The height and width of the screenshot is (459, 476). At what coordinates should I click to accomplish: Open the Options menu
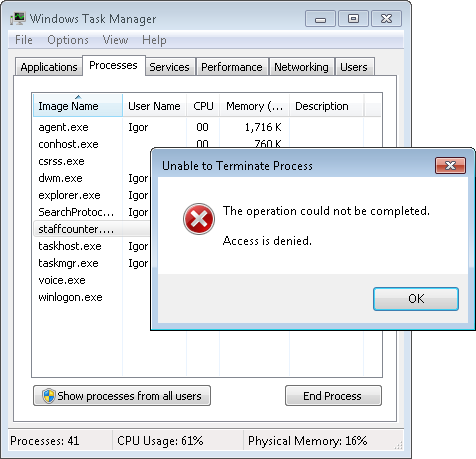68,40
